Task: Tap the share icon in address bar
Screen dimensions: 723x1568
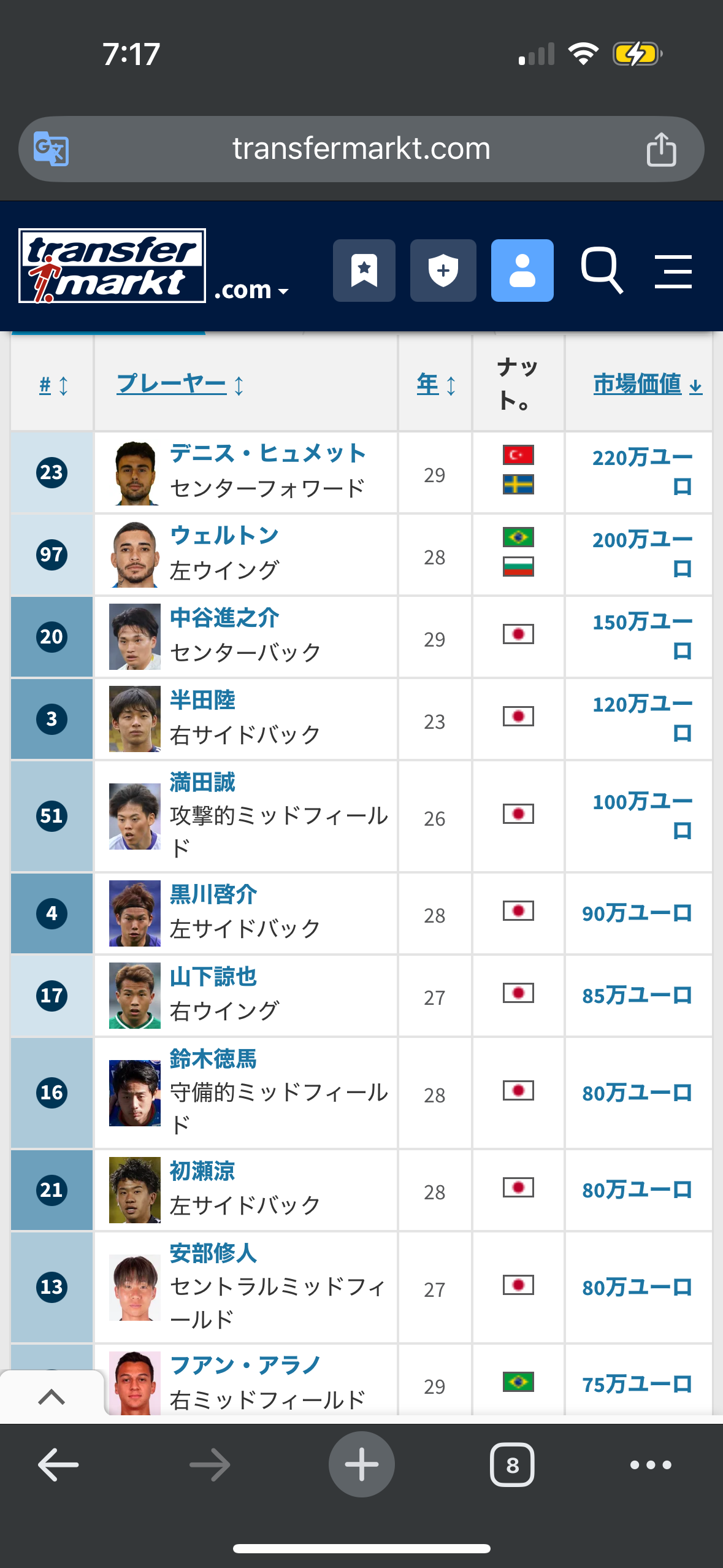Action: [x=661, y=149]
